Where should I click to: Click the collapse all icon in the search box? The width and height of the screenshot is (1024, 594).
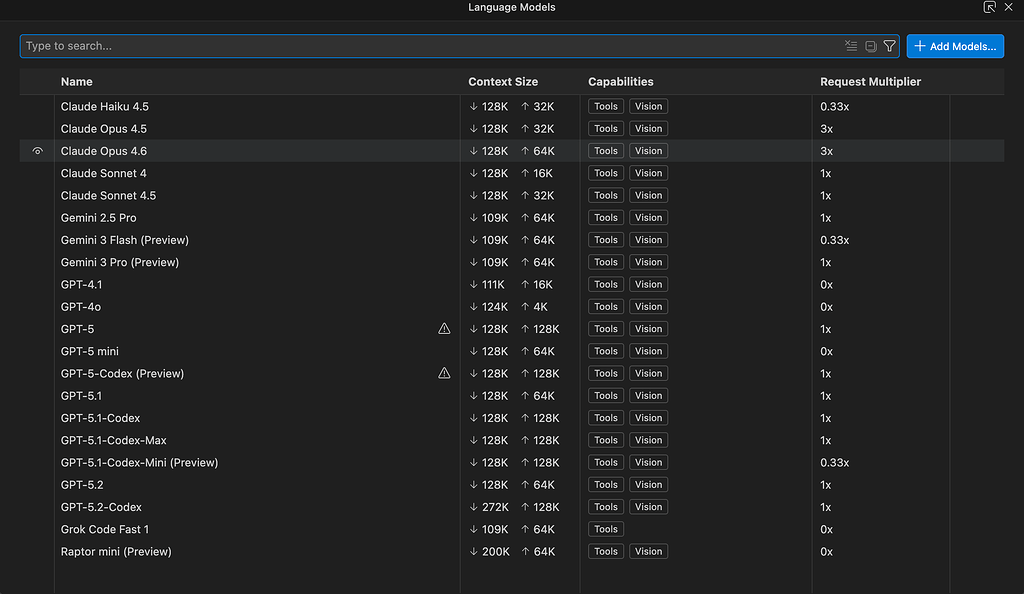click(x=871, y=46)
